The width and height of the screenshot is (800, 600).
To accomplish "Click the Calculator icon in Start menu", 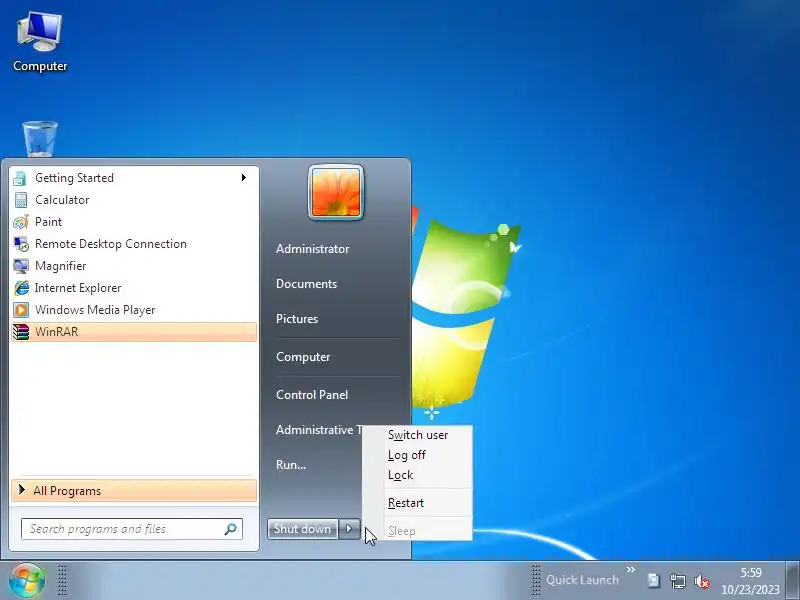I will (x=20, y=200).
